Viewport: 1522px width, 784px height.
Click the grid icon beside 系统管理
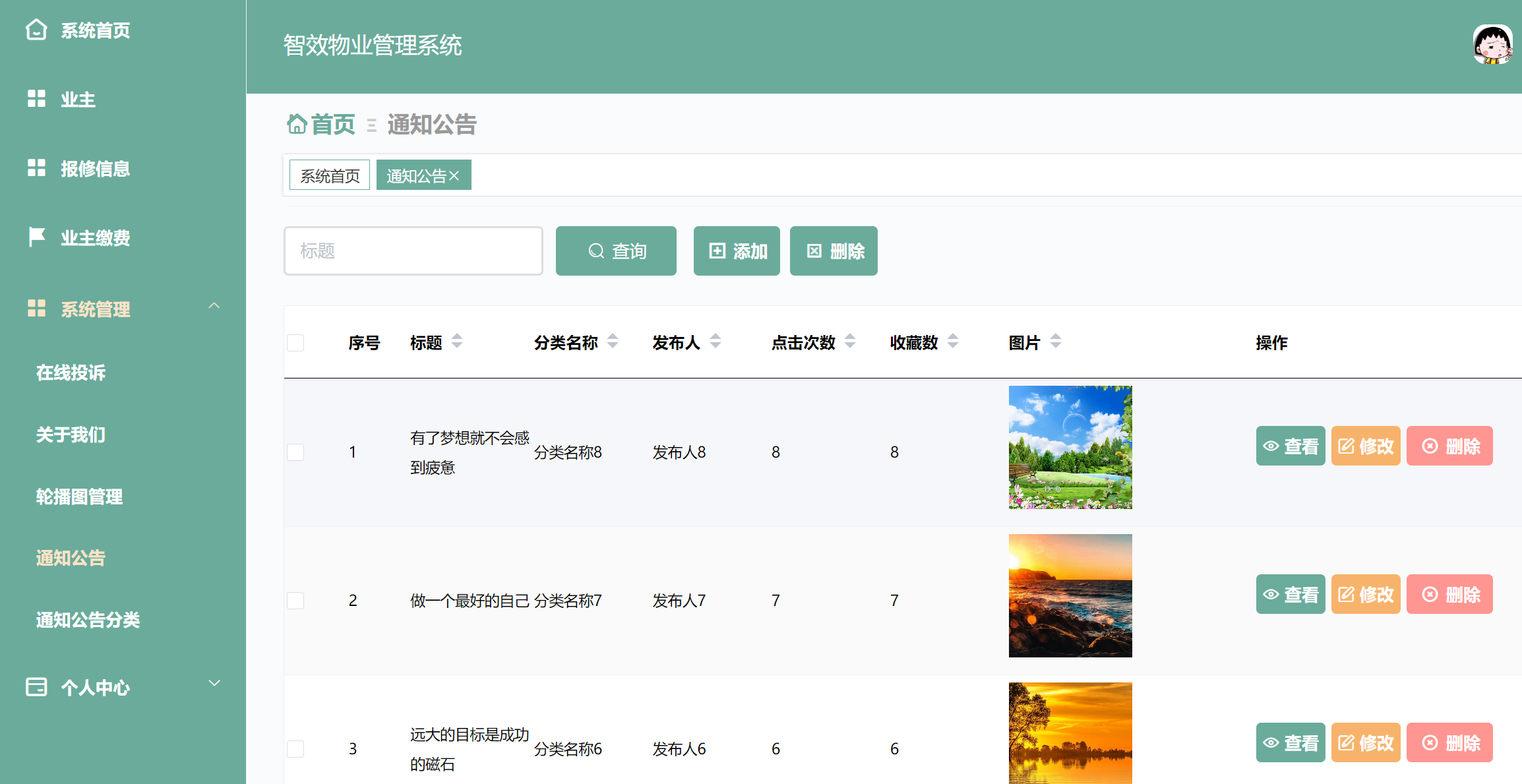click(x=36, y=308)
